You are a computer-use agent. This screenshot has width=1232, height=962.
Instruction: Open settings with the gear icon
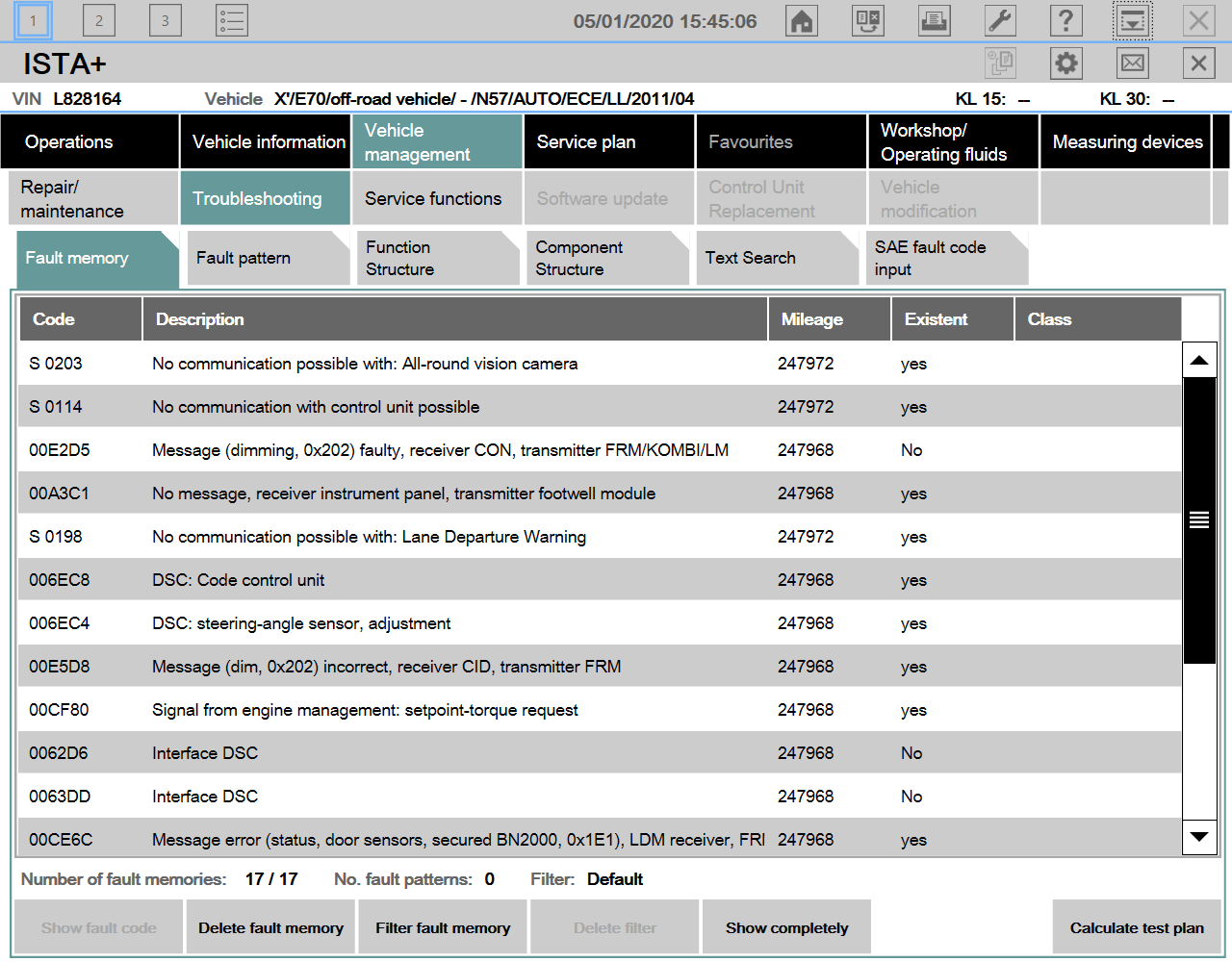(x=1065, y=63)
